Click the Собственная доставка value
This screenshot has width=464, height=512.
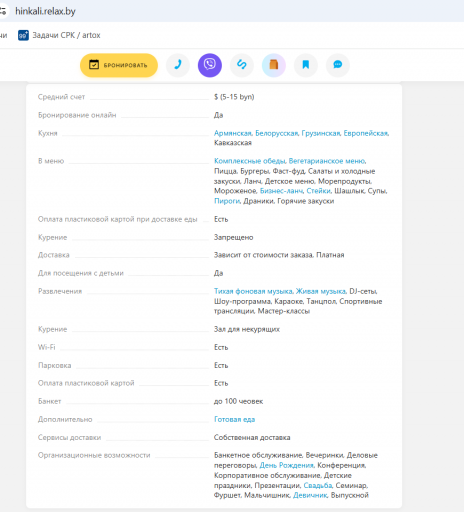point(252,437)
